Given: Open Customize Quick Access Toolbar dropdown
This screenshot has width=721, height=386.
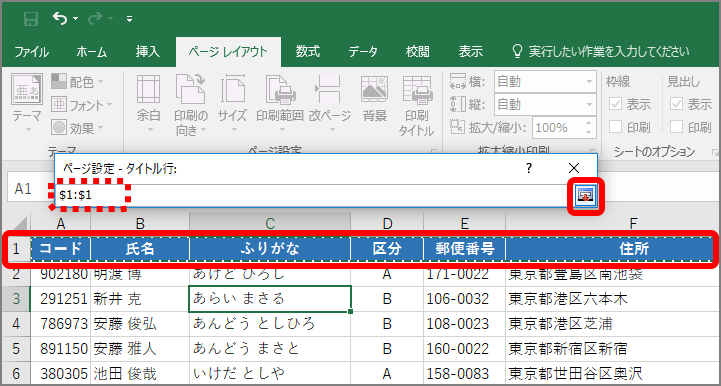Looking at the screenshot, I should point(130,19).
